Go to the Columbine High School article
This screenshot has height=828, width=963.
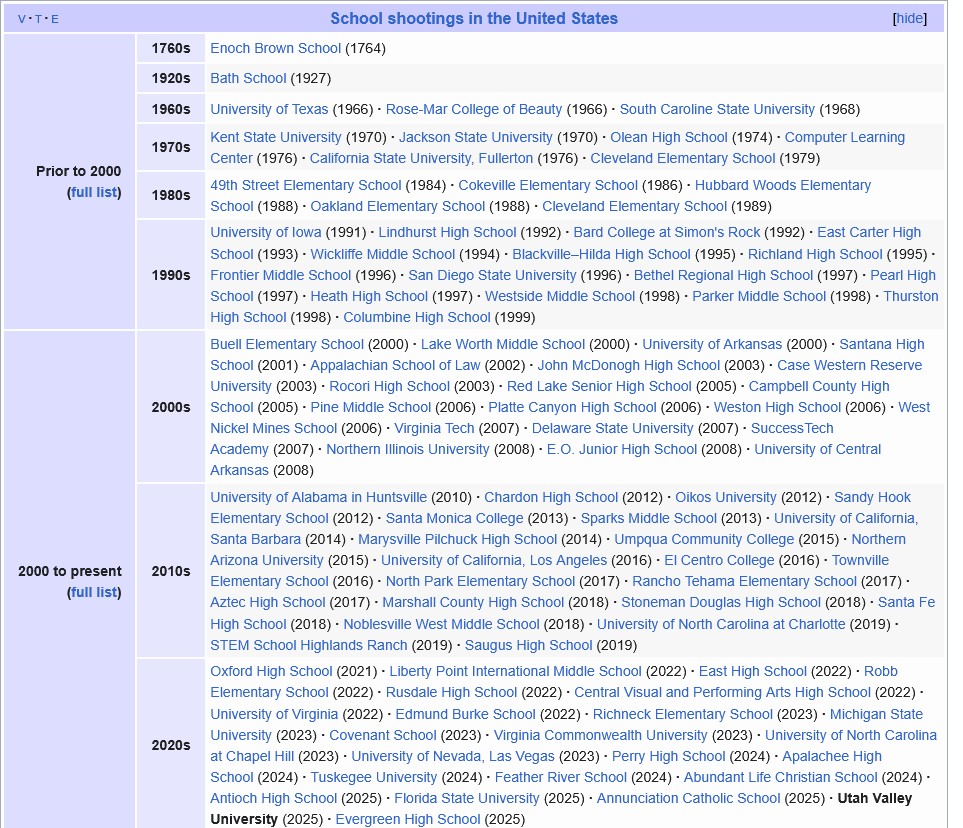click(416, 317)
